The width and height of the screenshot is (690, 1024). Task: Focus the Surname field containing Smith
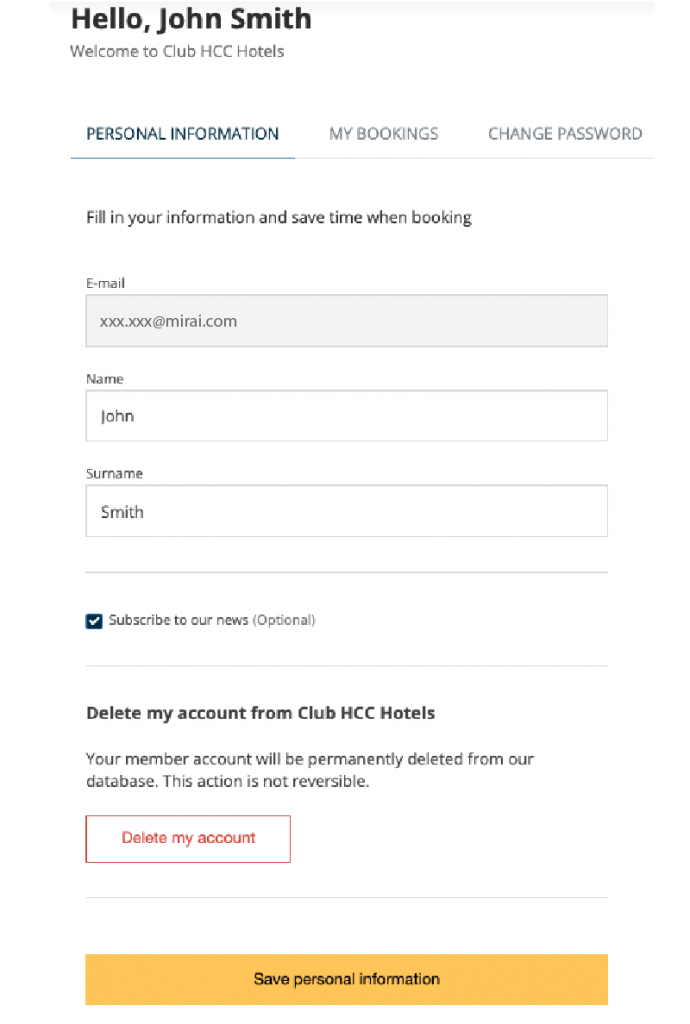coord(347,511)
